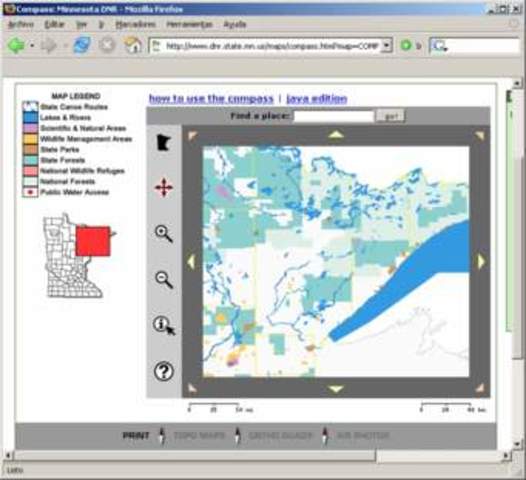The image size is (526, 480).
Task: Pan map south with bottom arrow
Action: click(x=336, y=389)
